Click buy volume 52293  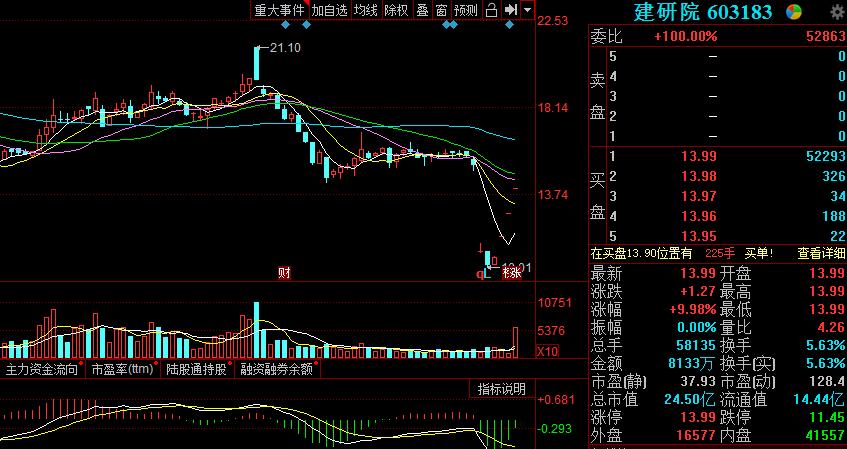pyautogui.click(x=825, y=157)
